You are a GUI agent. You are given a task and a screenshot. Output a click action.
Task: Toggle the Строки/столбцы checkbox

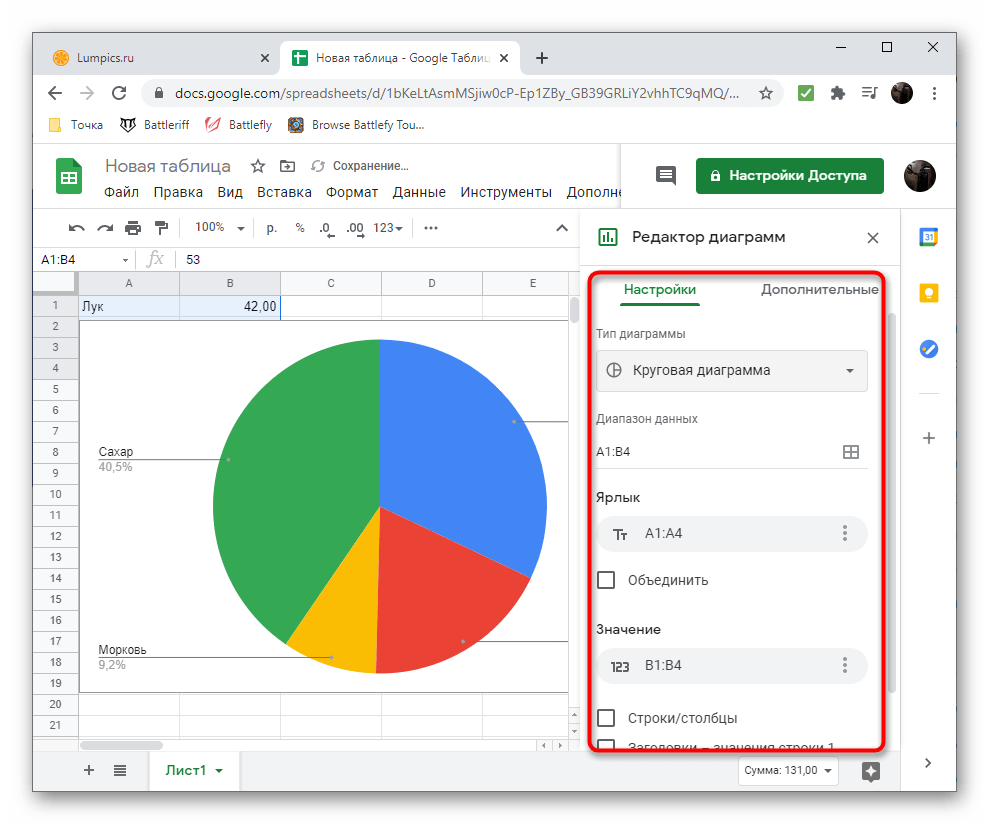tap(606, 718)
